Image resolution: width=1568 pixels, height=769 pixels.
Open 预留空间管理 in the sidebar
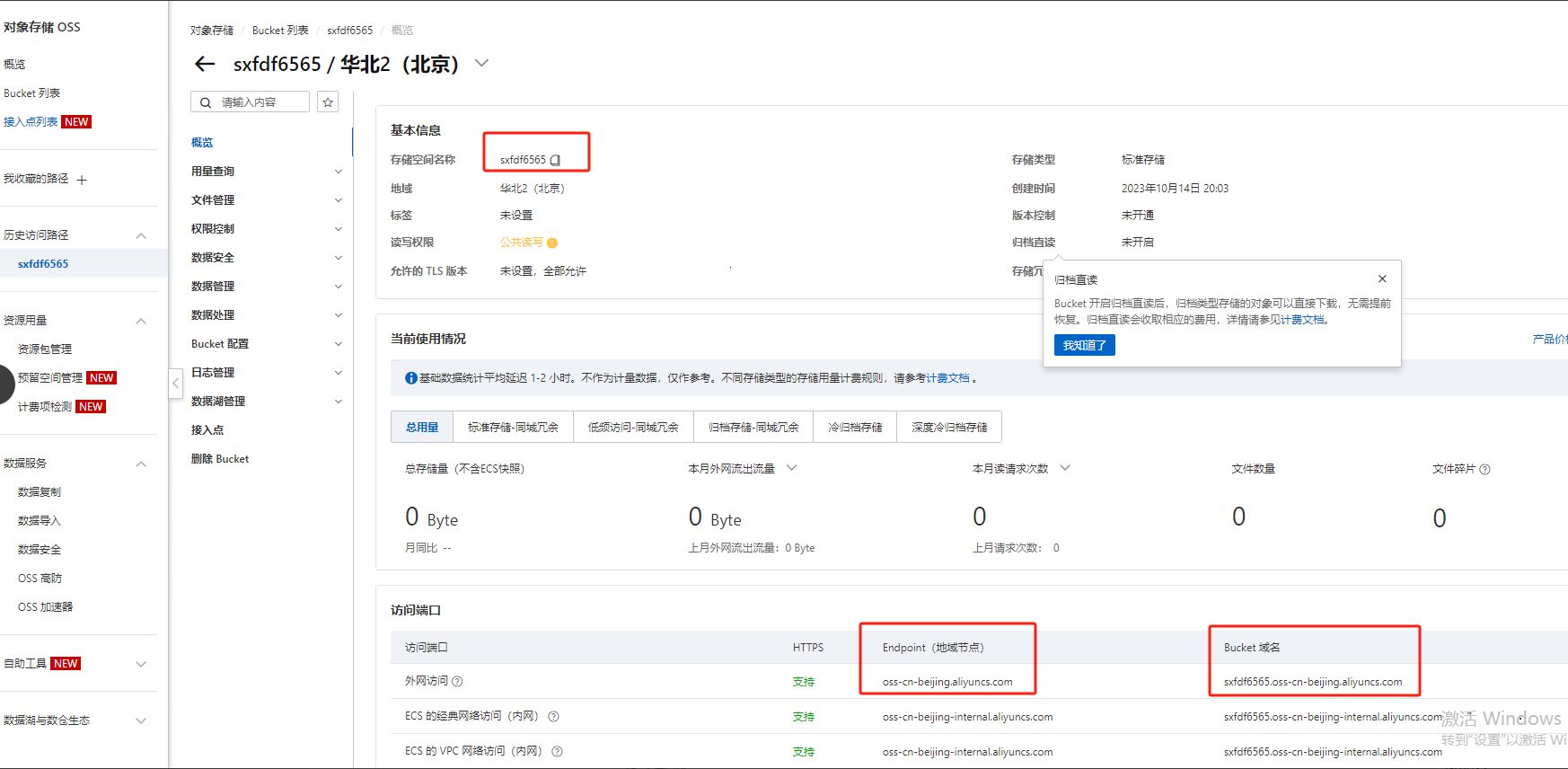50,378
